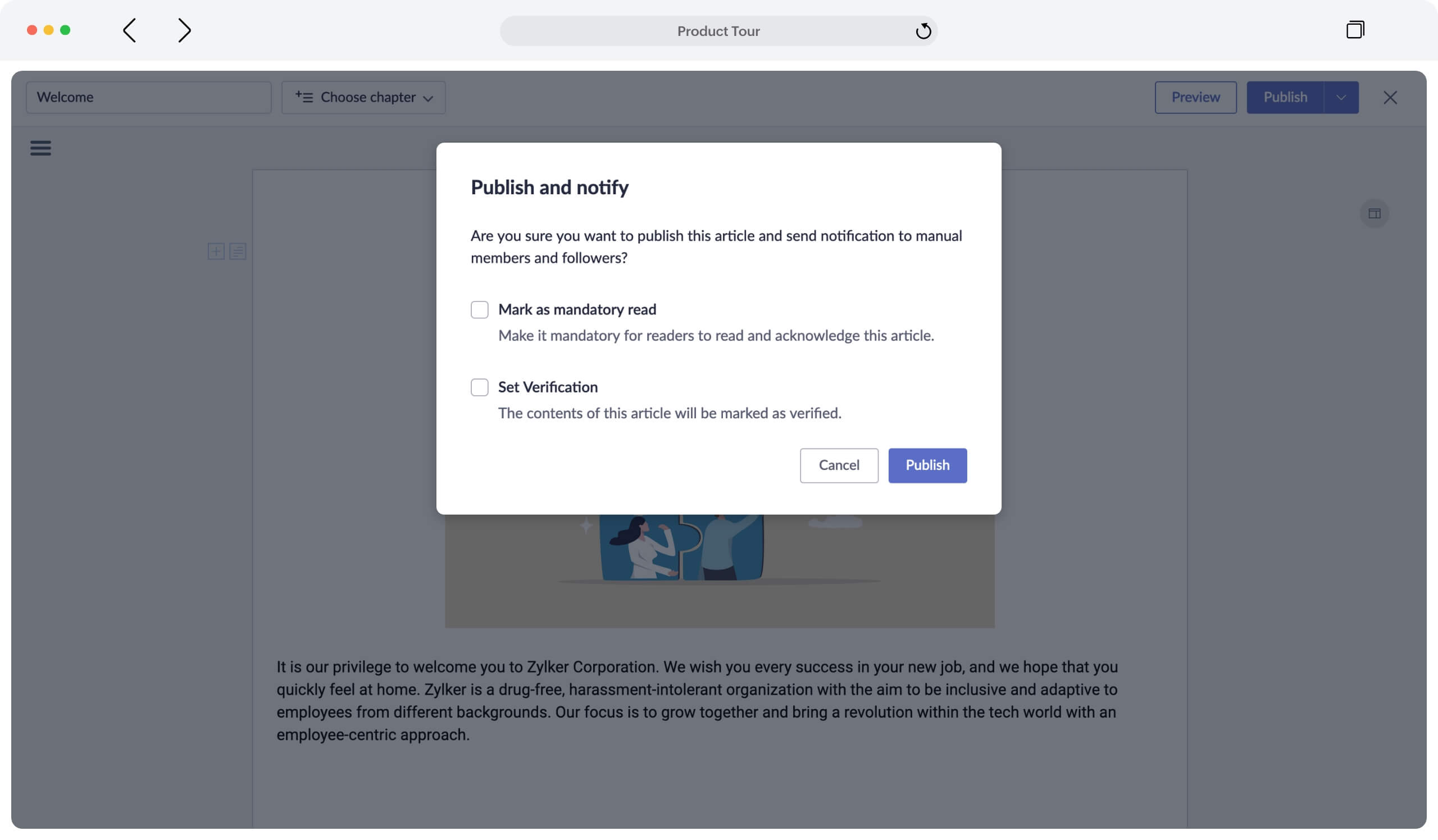Check the Set Verification checkbox

coord(479,387)
